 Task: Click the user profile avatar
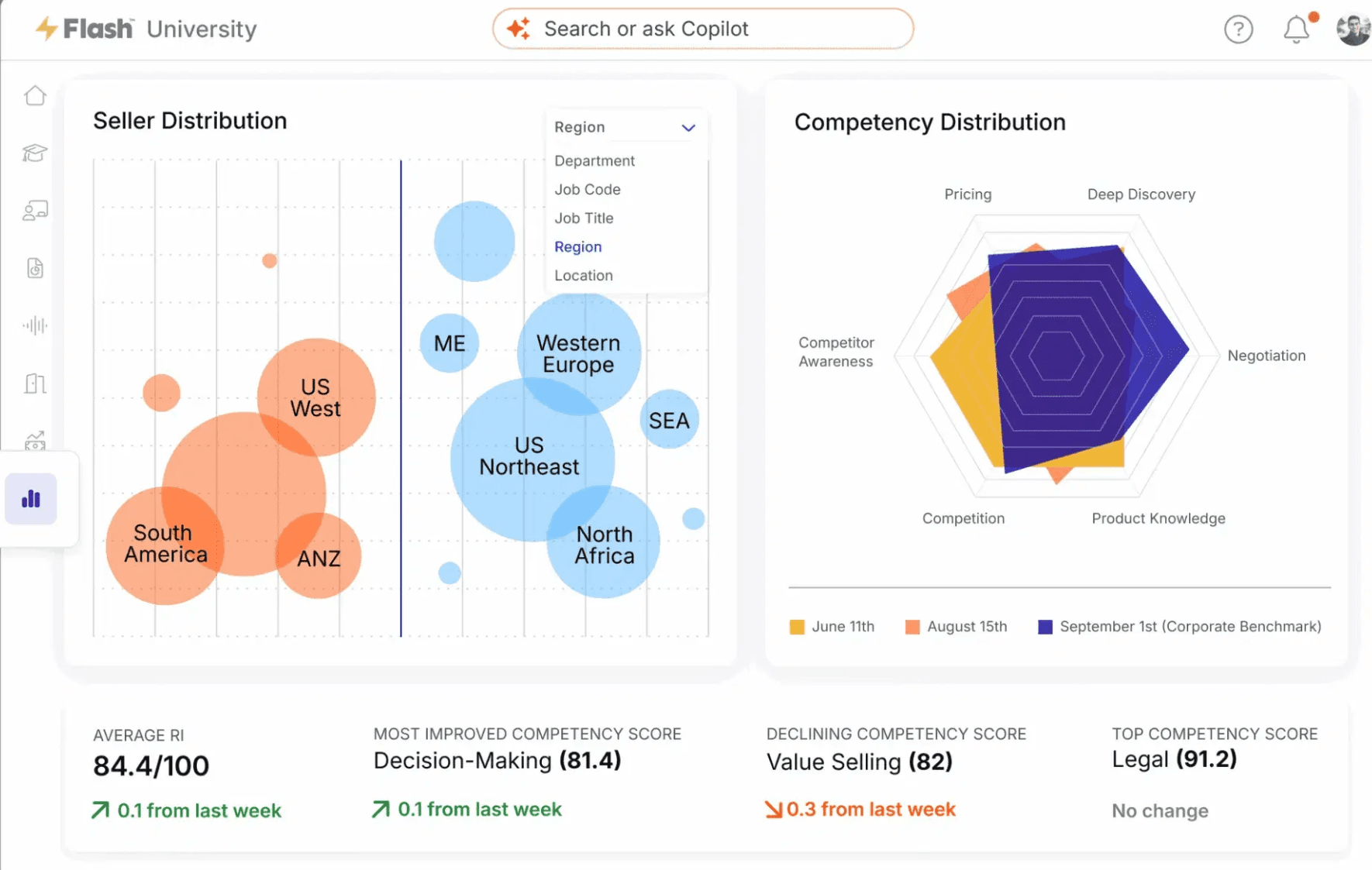click(x=1353, y=29)
